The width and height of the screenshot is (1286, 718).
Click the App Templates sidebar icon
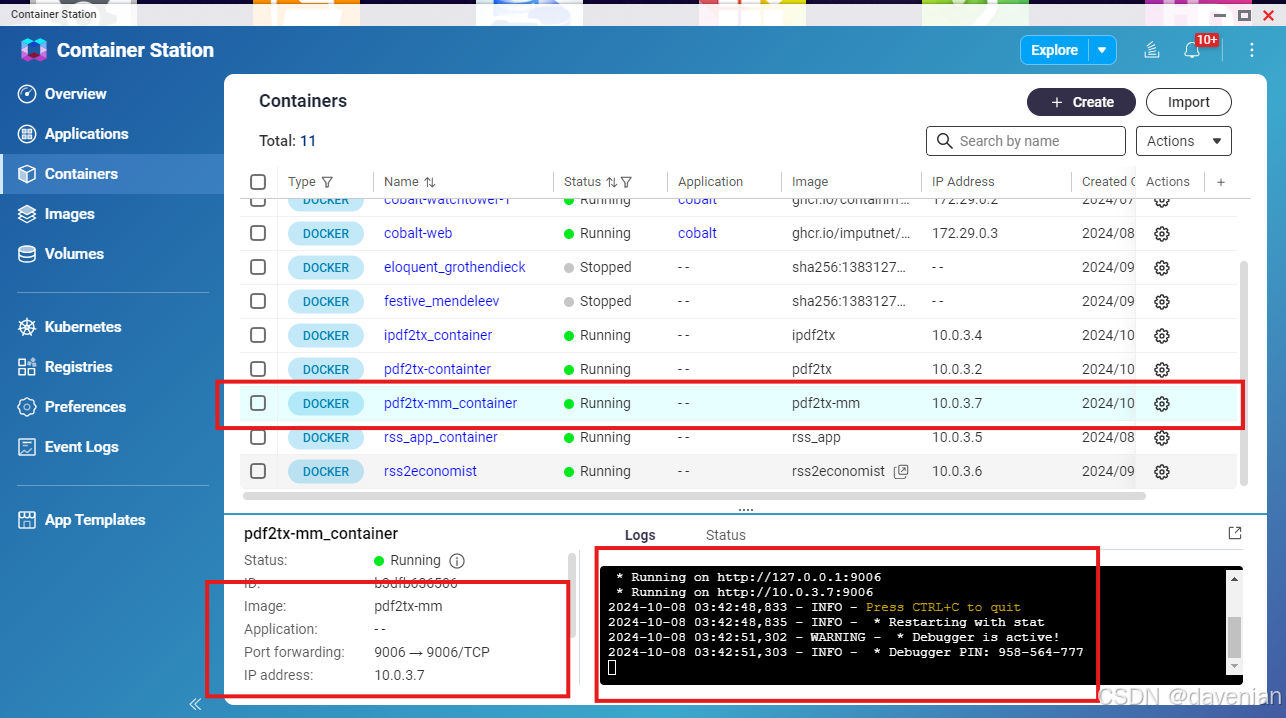pyautogui.click(x=27, y=520)
